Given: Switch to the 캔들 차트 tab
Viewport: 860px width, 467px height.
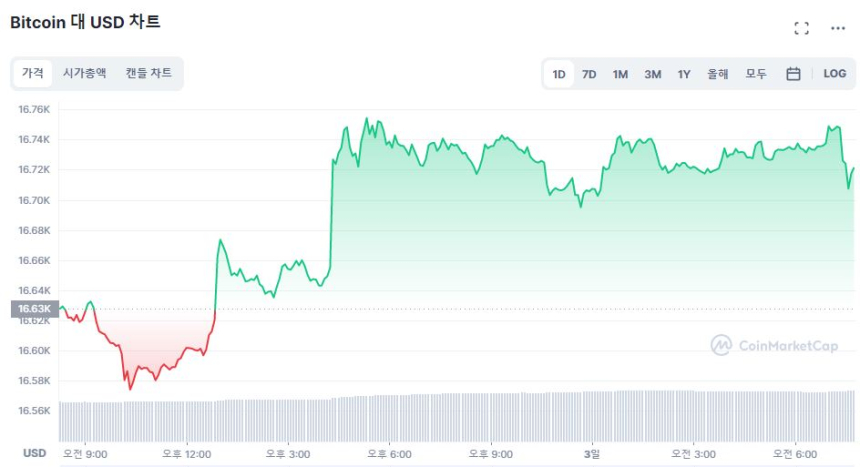Looking at the screenshot, I should click(x=148, y=73).
